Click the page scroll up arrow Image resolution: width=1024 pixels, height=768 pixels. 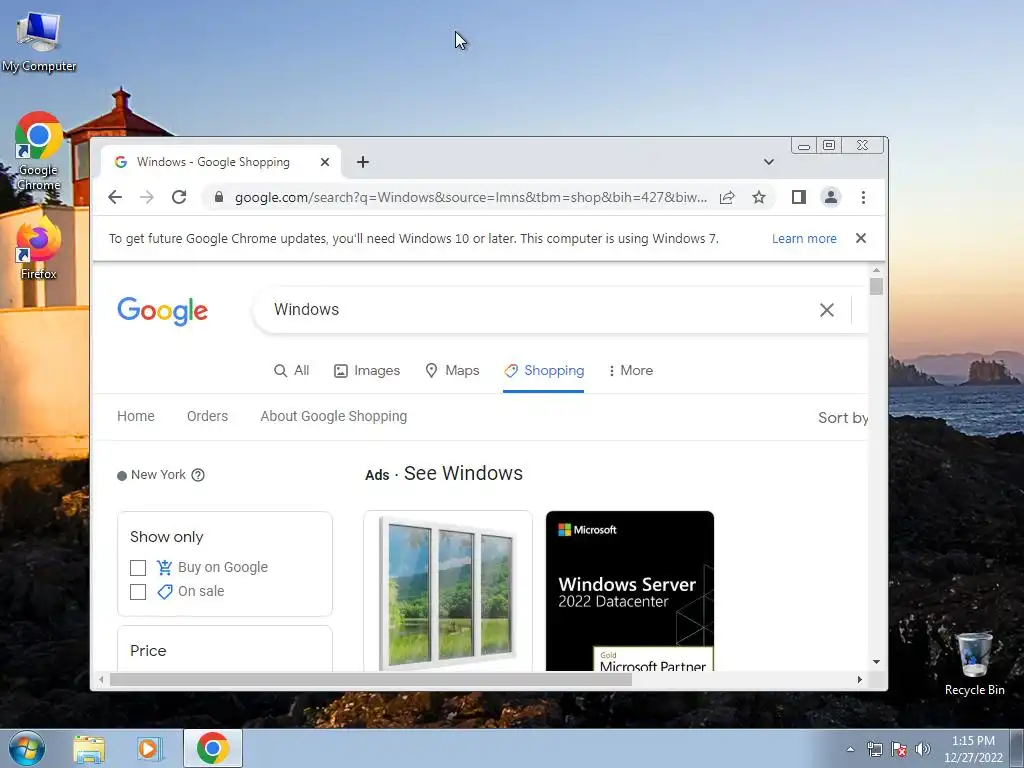876,270
